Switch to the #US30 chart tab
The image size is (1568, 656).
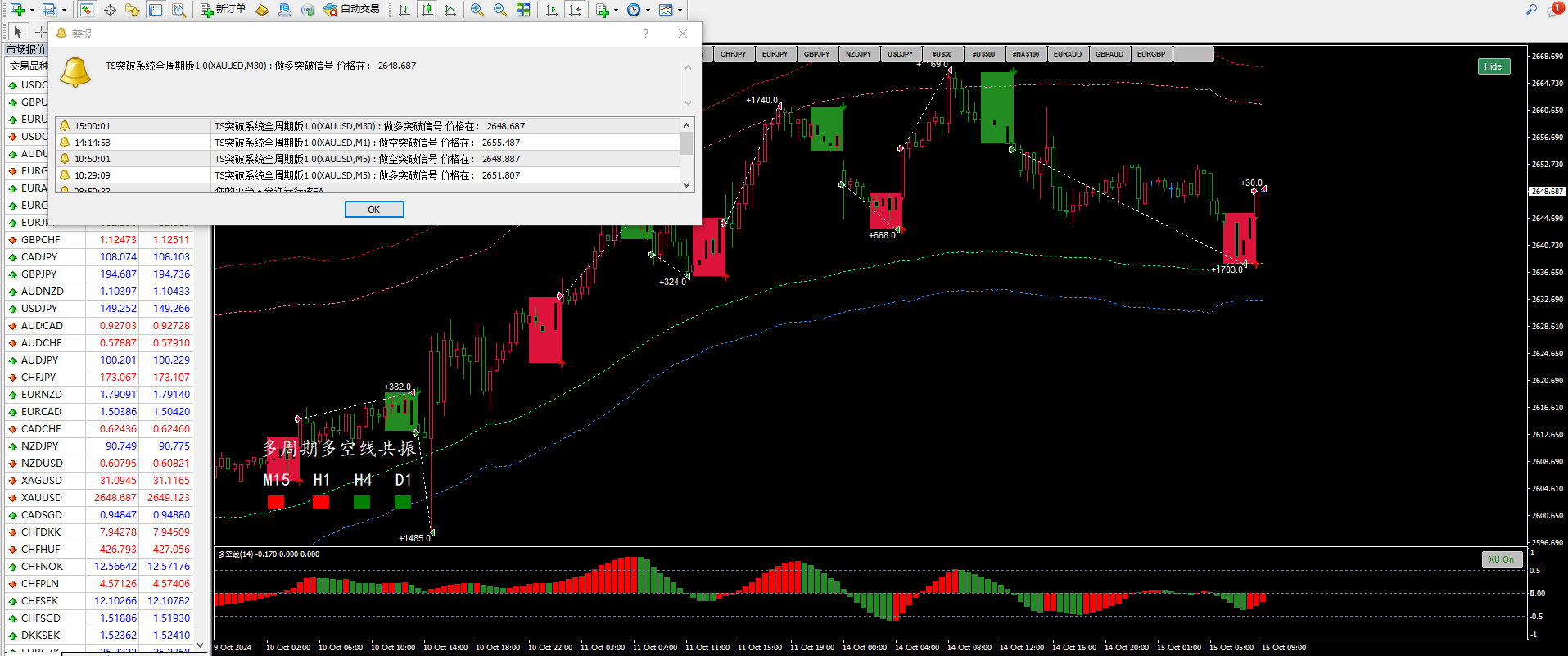[942, 54]
